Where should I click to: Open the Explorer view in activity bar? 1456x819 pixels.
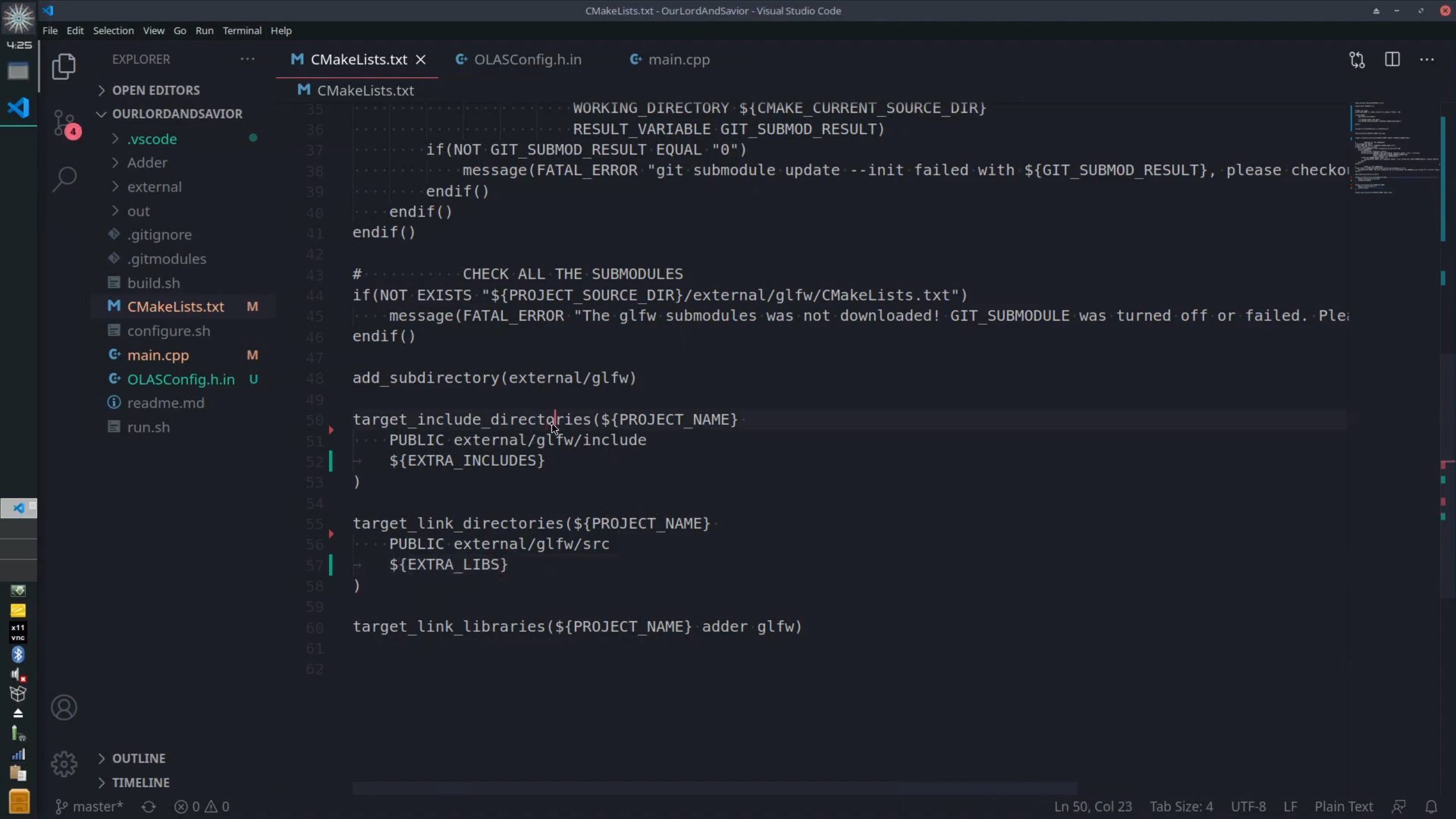tap(64, 67)
